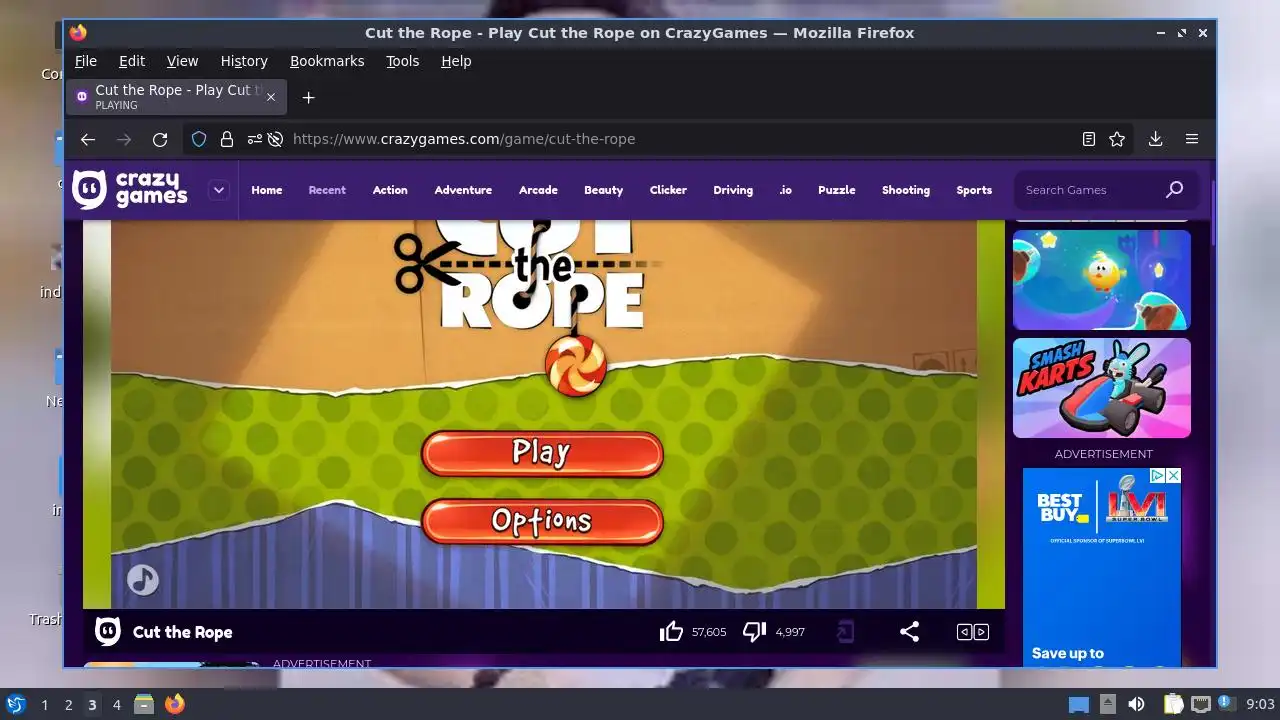Browse the Action category
The image size is (1280, 720).
point(390,190)
